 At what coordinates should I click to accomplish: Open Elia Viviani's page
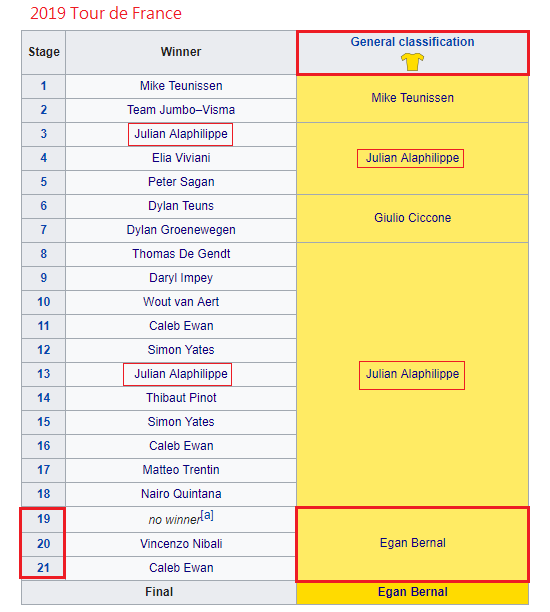(181, 158)
